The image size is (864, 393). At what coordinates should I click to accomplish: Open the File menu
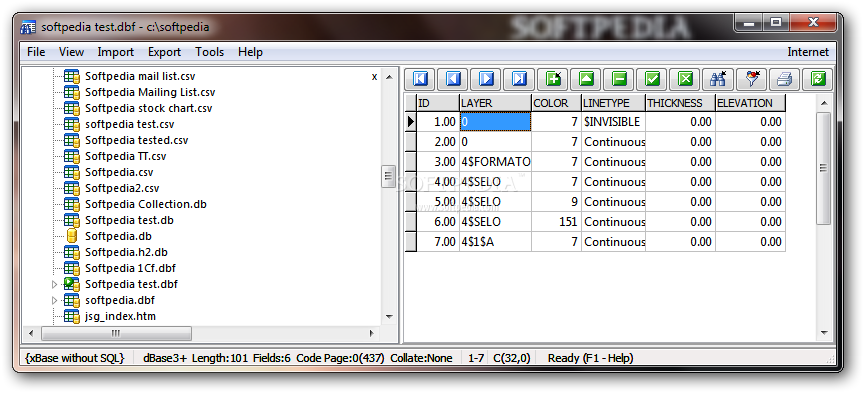(36, 52)
